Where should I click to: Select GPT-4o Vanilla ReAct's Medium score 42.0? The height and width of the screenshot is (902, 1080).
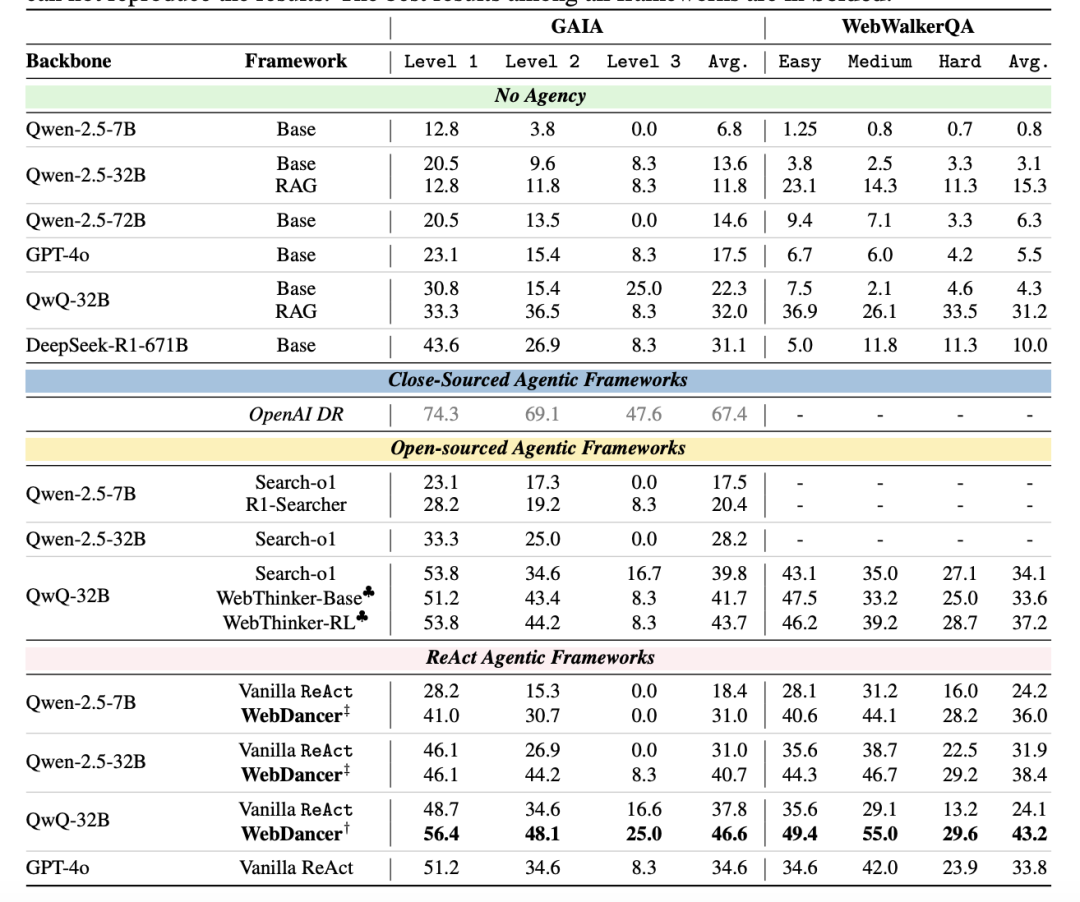pyautogui.click(x=880, y=868)
